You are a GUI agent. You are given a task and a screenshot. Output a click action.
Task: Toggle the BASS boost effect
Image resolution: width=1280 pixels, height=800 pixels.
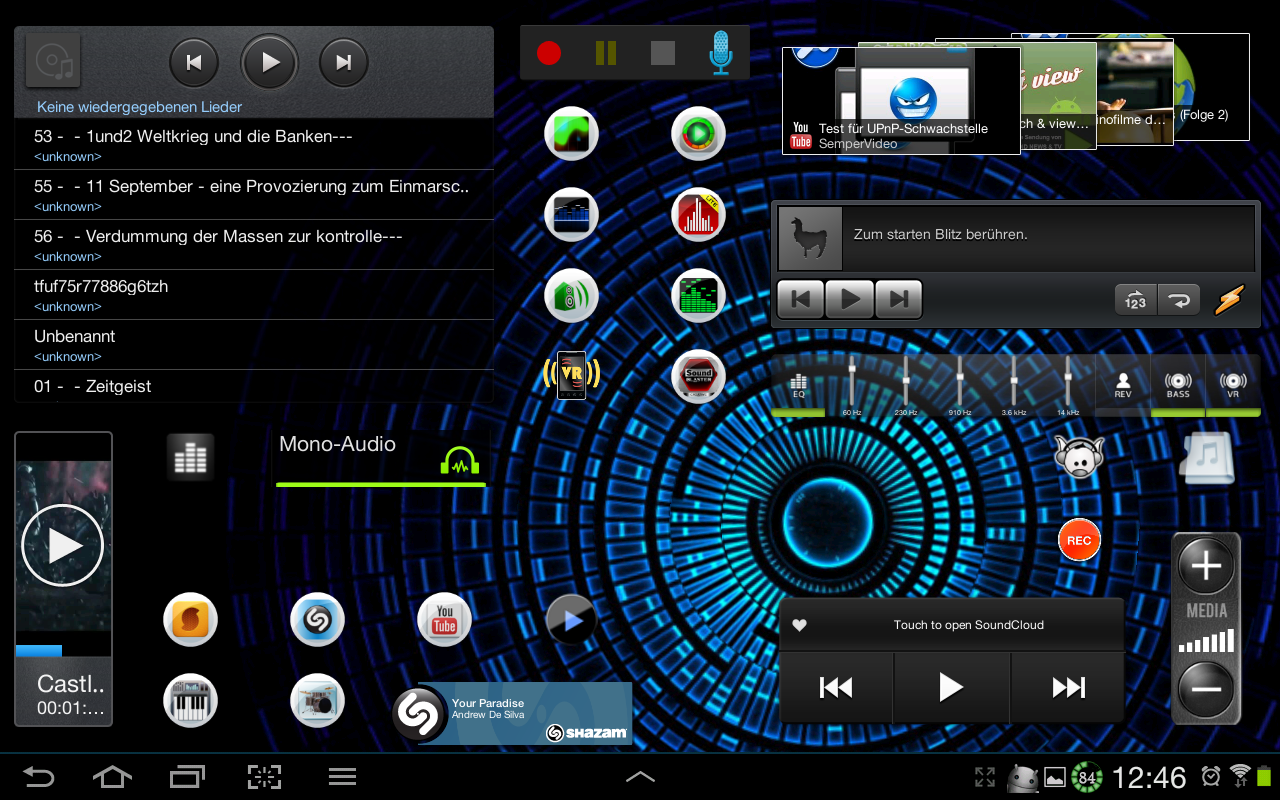tap(1178, 386)
